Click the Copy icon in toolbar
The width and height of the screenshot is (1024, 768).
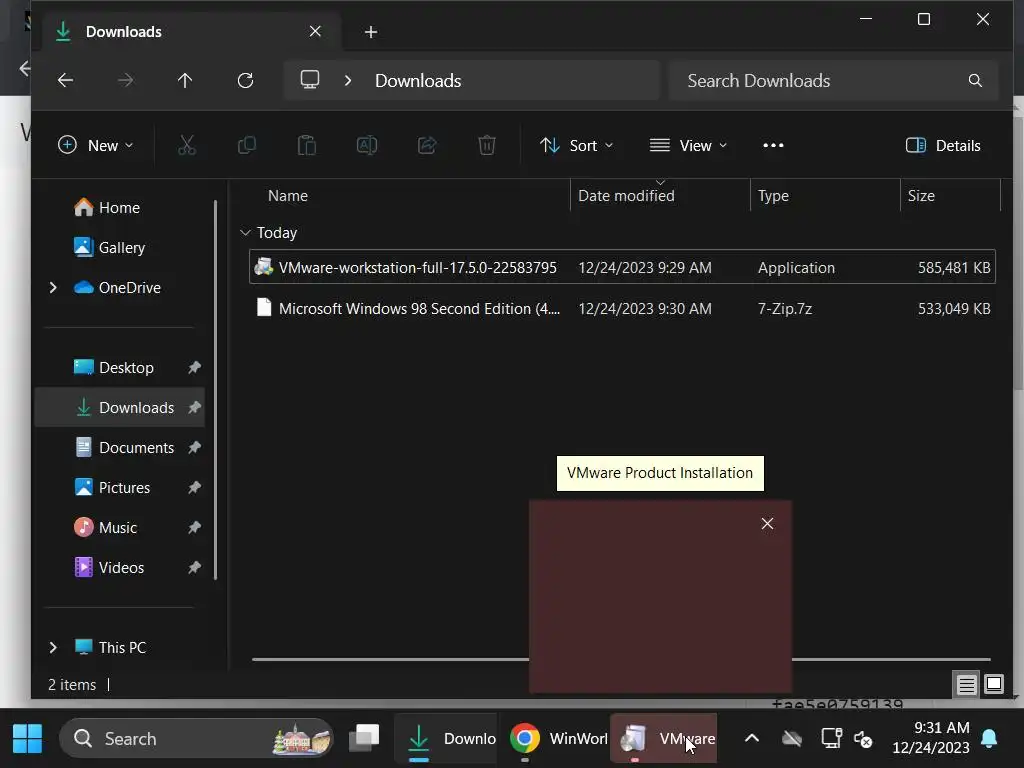(247, 145)
